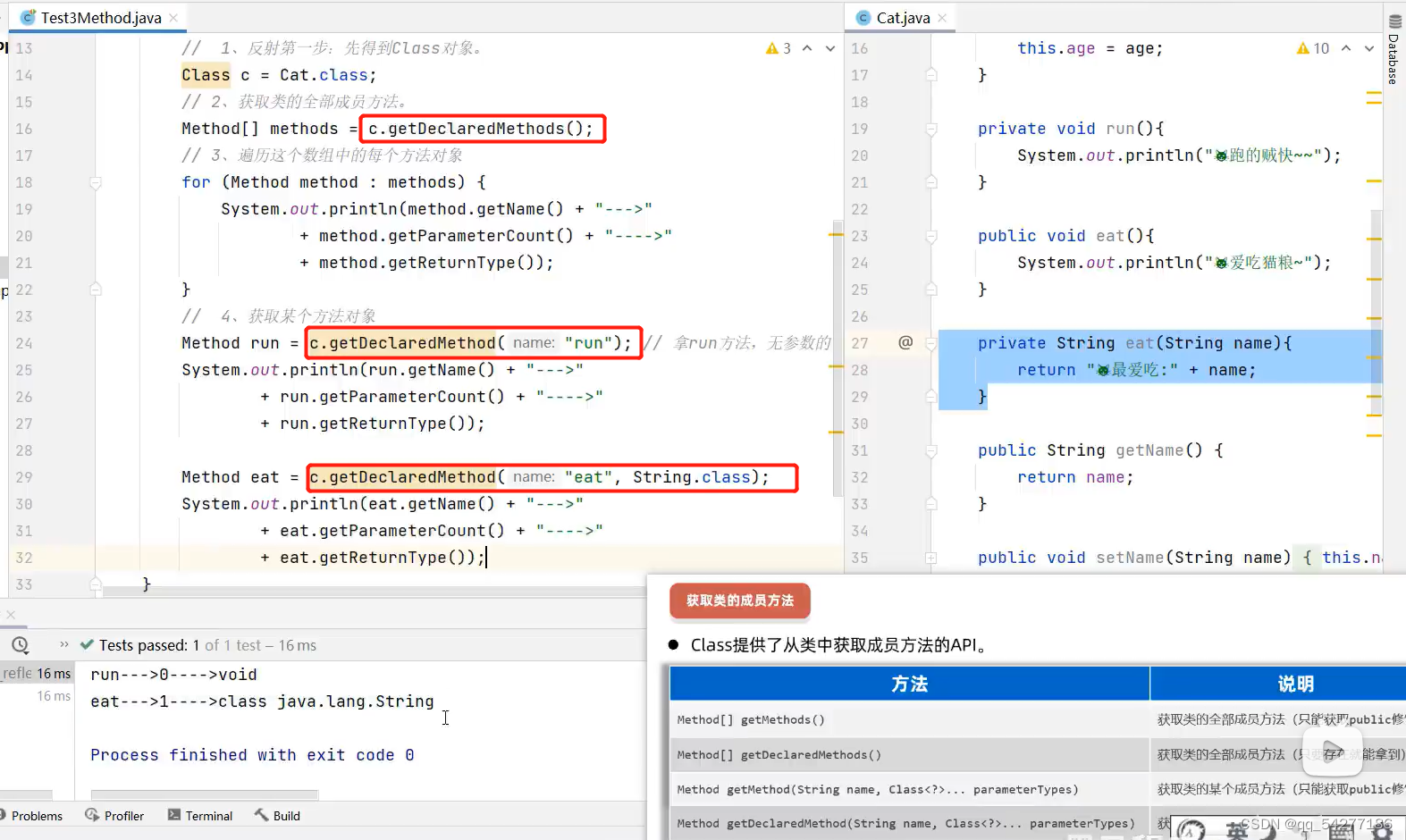Click the @ gutter annotation icon on line 27
The image size is (1406, 840).
(x=905, y=342)
